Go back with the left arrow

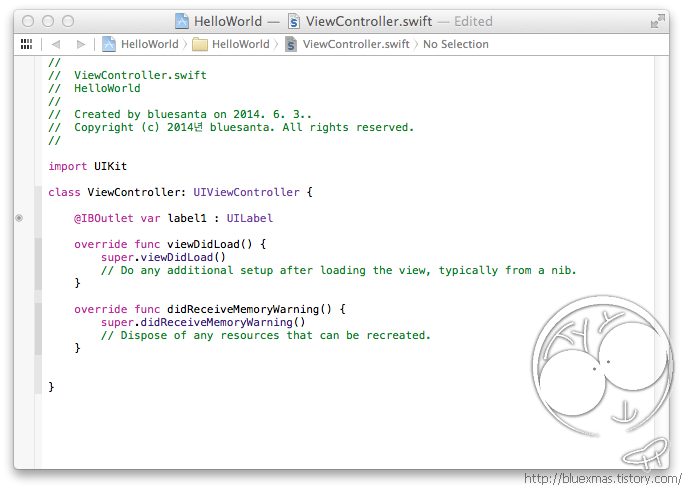[x=56, y=44]
